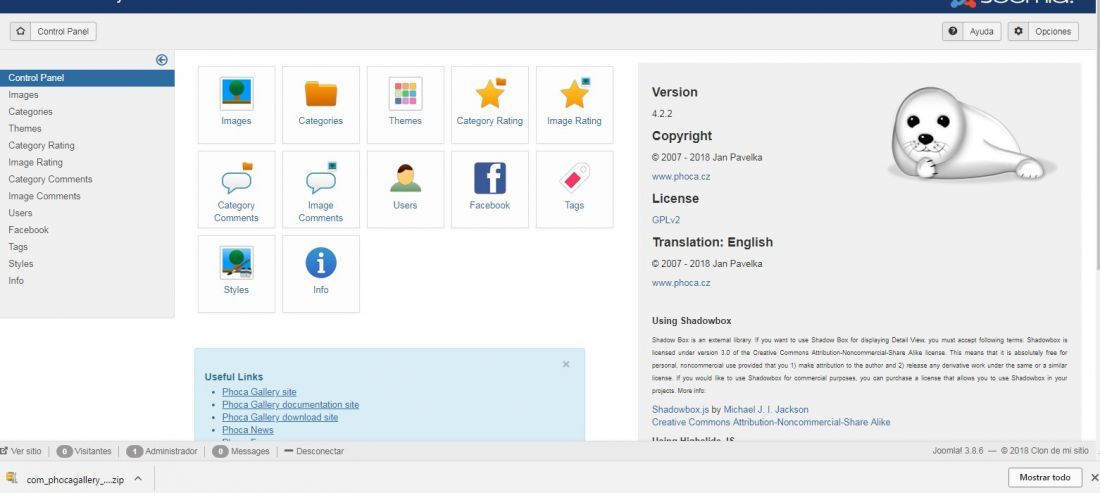Select Images in the sidebar
The height and width of the screenshot is (493, 1100).
tap(23, 95)
